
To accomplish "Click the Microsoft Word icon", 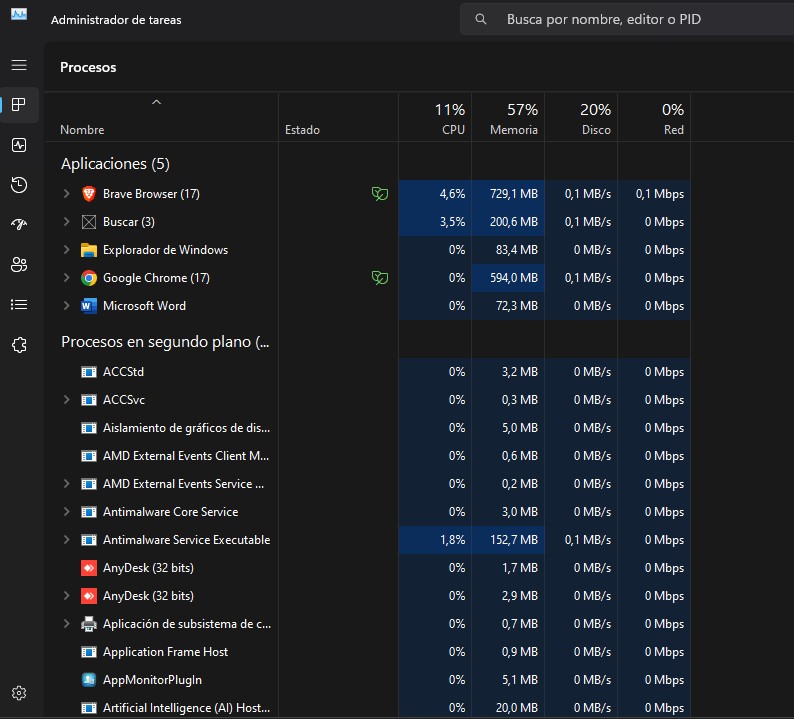I will (89, 306).
